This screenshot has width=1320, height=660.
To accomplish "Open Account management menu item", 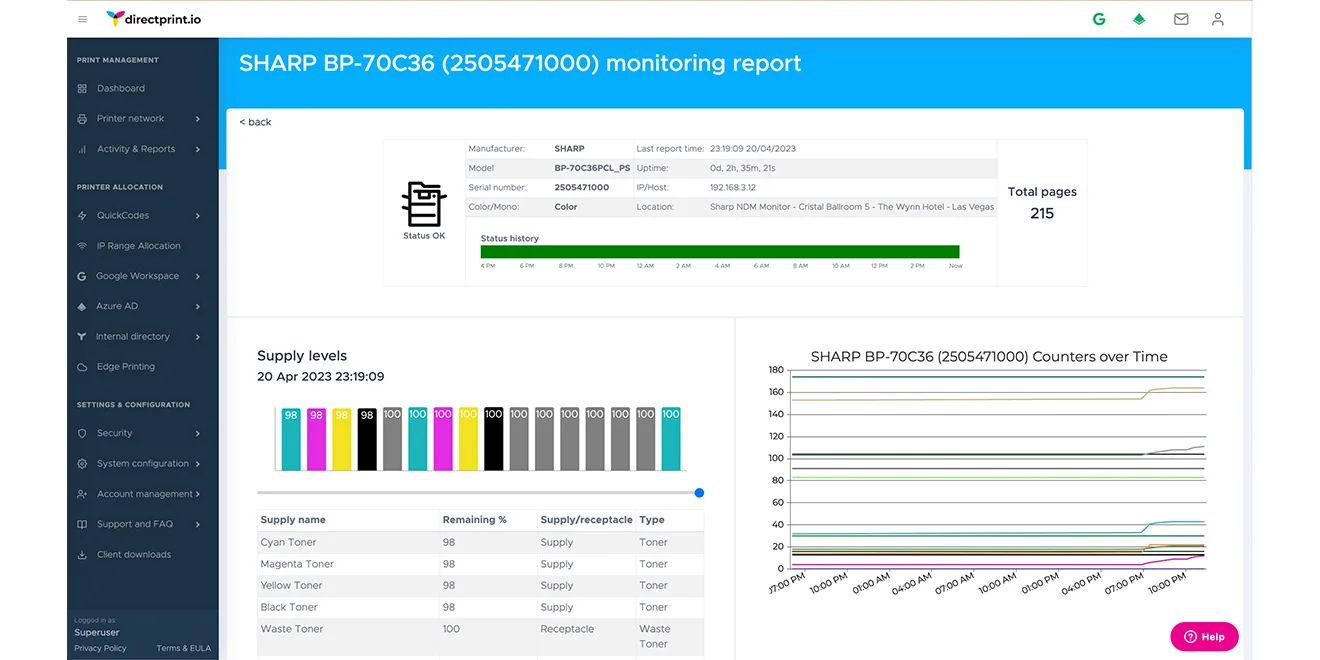I will [145, 494].
